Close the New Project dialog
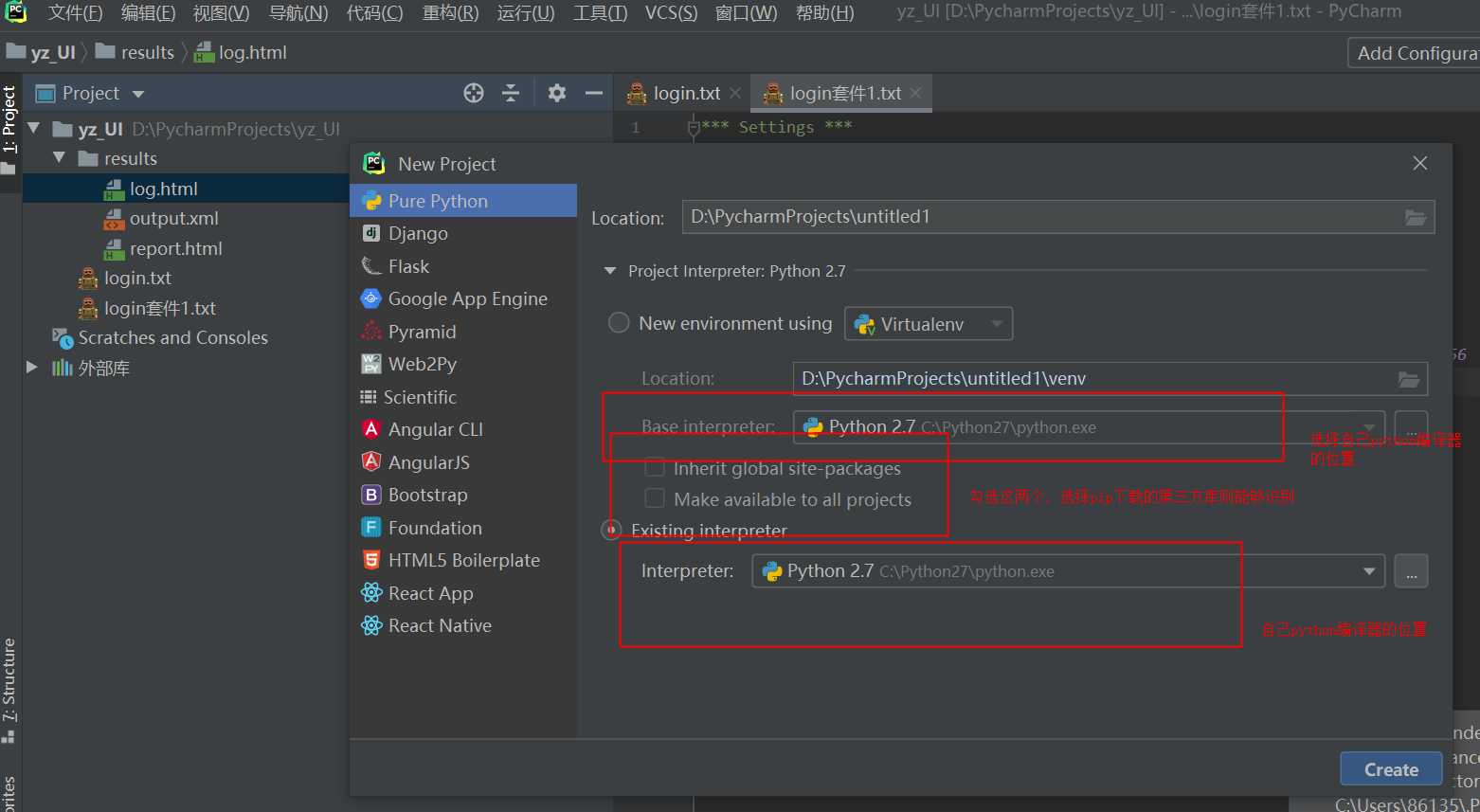The image size is (1480, 812). pos(1420,163)
